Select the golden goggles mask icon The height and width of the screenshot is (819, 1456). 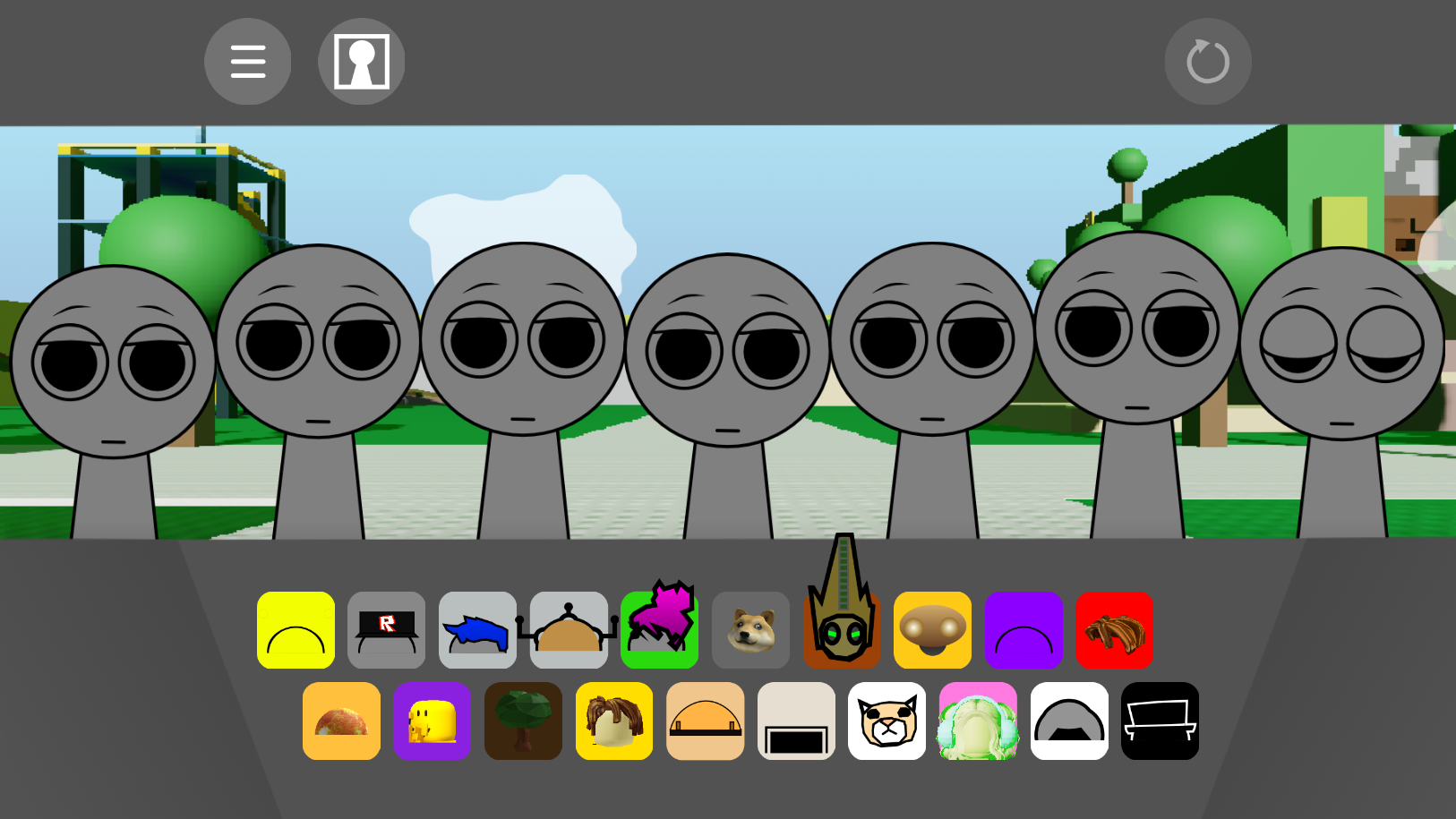click(x=932, y=630)
